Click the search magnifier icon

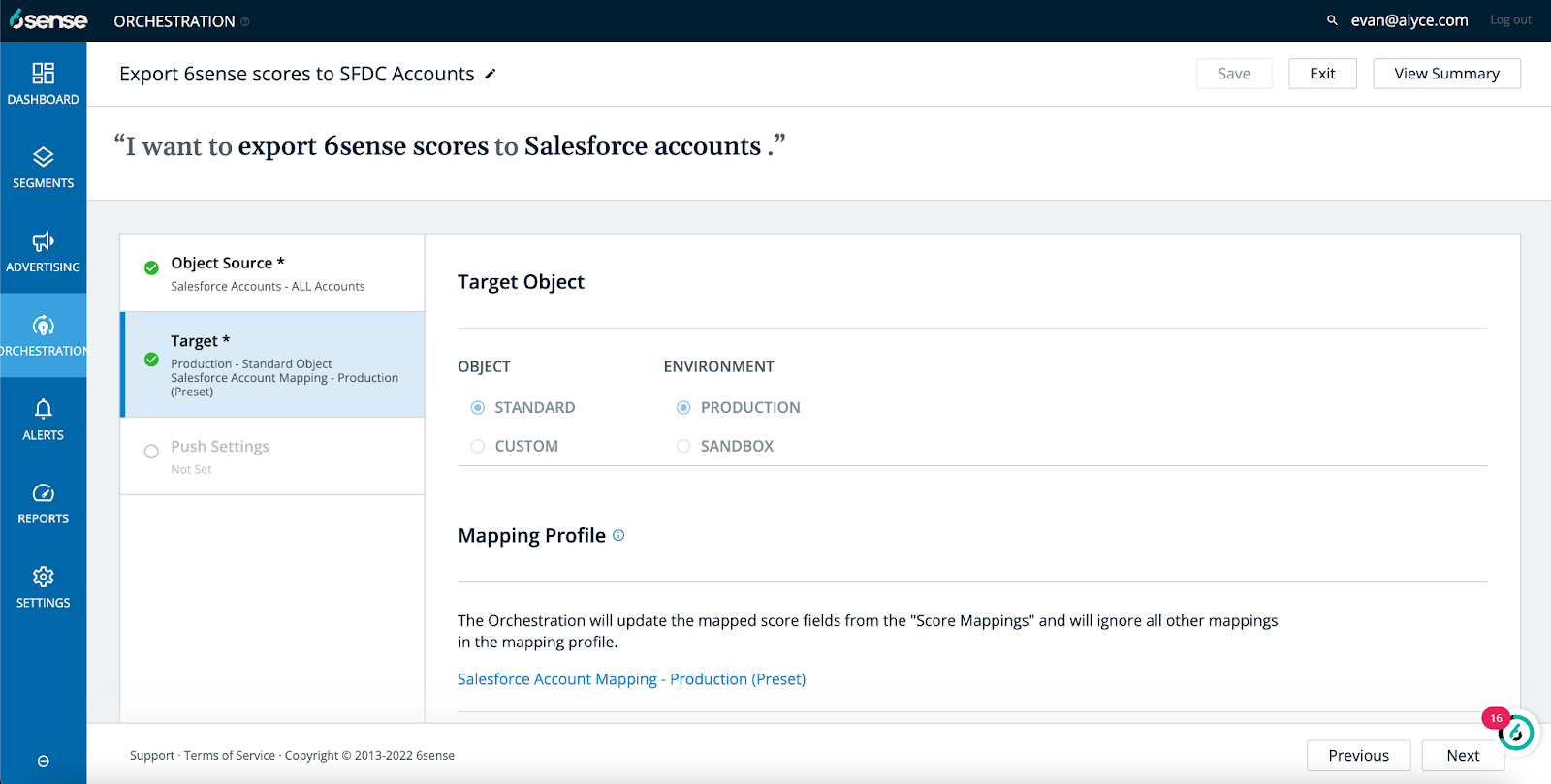pyautogui.click(x=1332, y=20)
